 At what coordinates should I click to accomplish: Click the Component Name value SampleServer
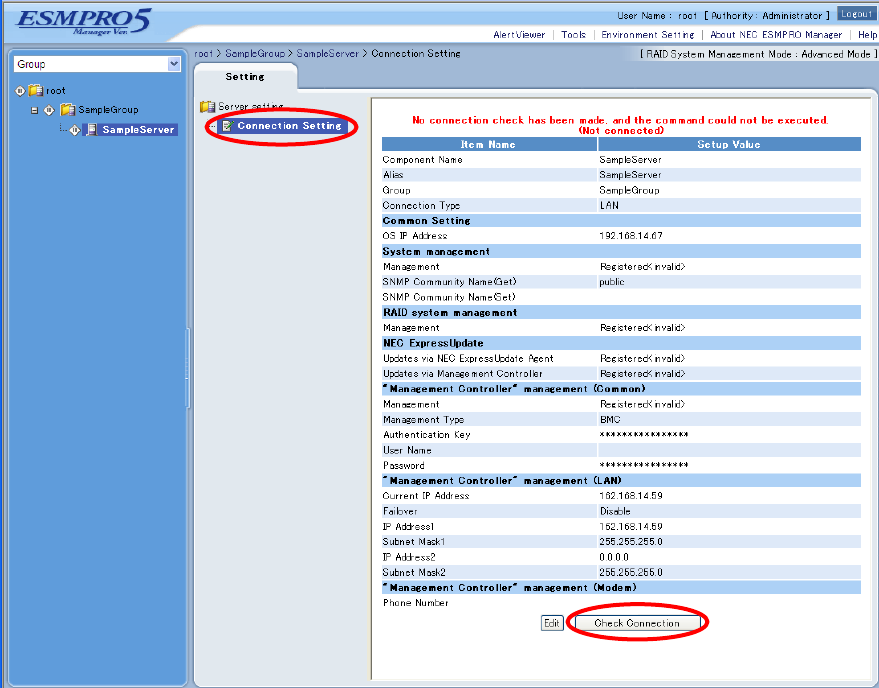[630, 160]
